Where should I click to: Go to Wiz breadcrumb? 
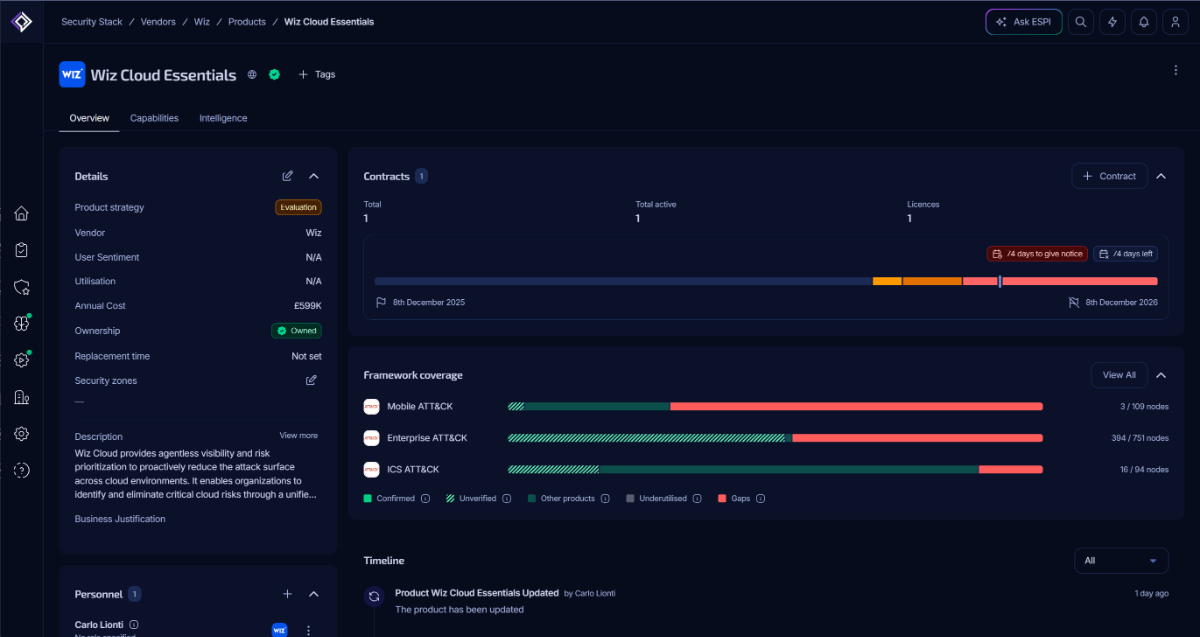pos(202,22)
